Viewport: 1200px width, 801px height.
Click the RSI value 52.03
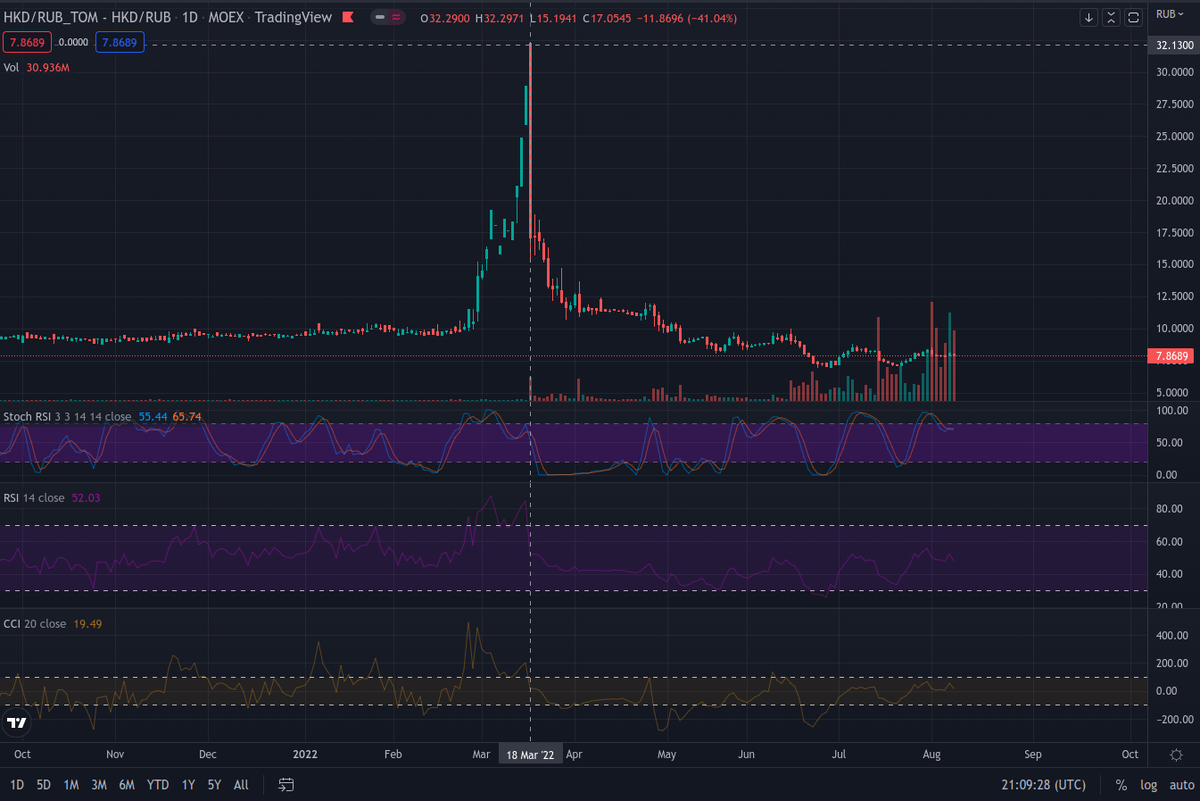pyautogui.click(x=86, y=497)
